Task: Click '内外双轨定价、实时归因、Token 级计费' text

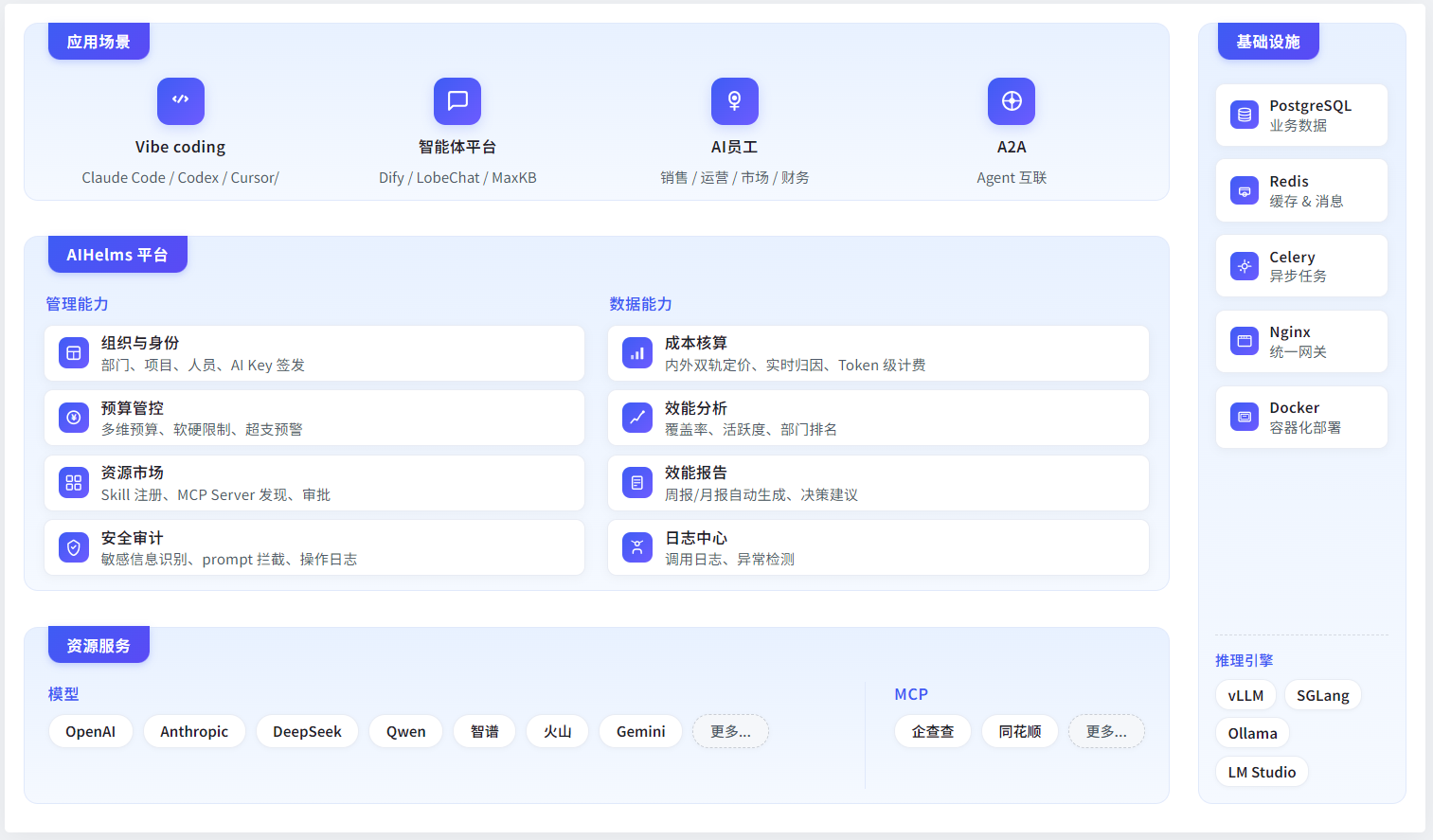Action: pyautogui.click(x=795, y=365)
